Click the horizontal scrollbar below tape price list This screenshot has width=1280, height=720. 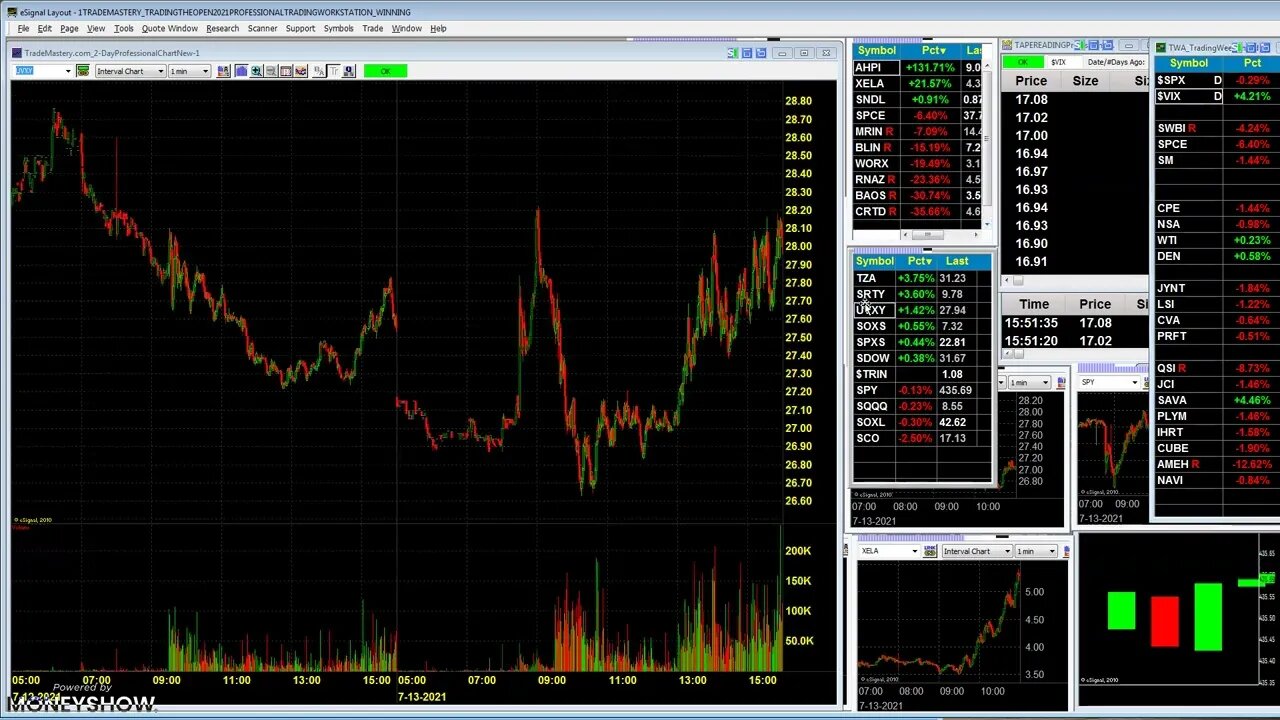pyautogui.click(x=1075, y=281)
